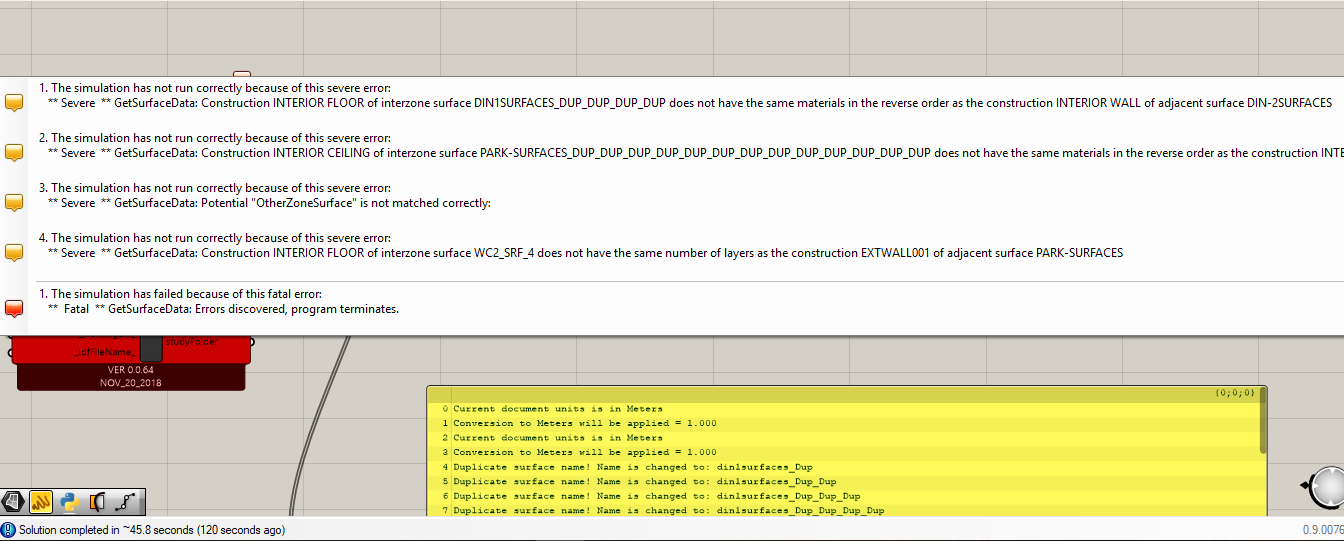Click 'The simulation has failed' fatal heading
The image size is (1344, 541).
point(180,294)
